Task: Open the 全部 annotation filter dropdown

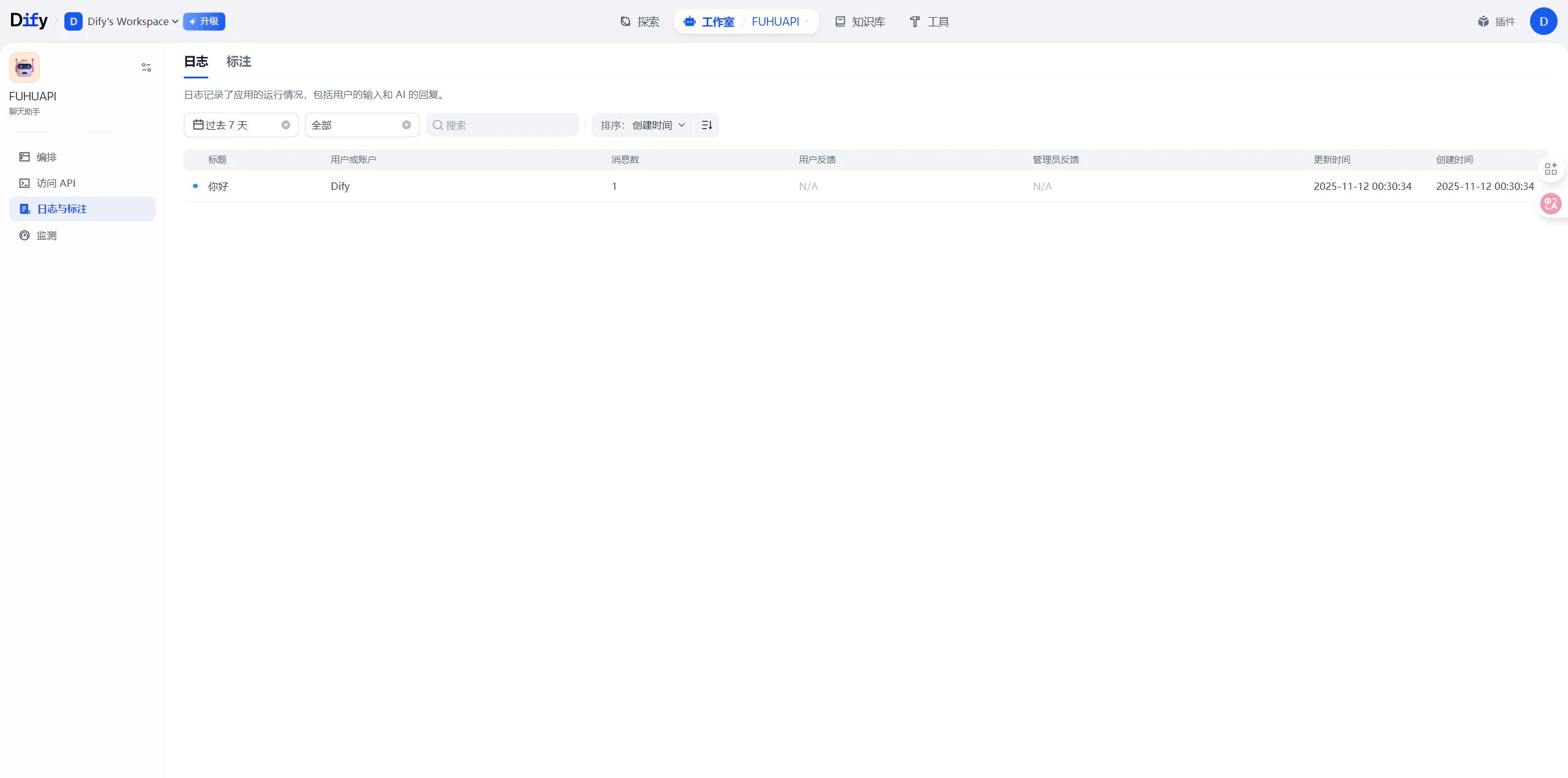Action: 361,125
